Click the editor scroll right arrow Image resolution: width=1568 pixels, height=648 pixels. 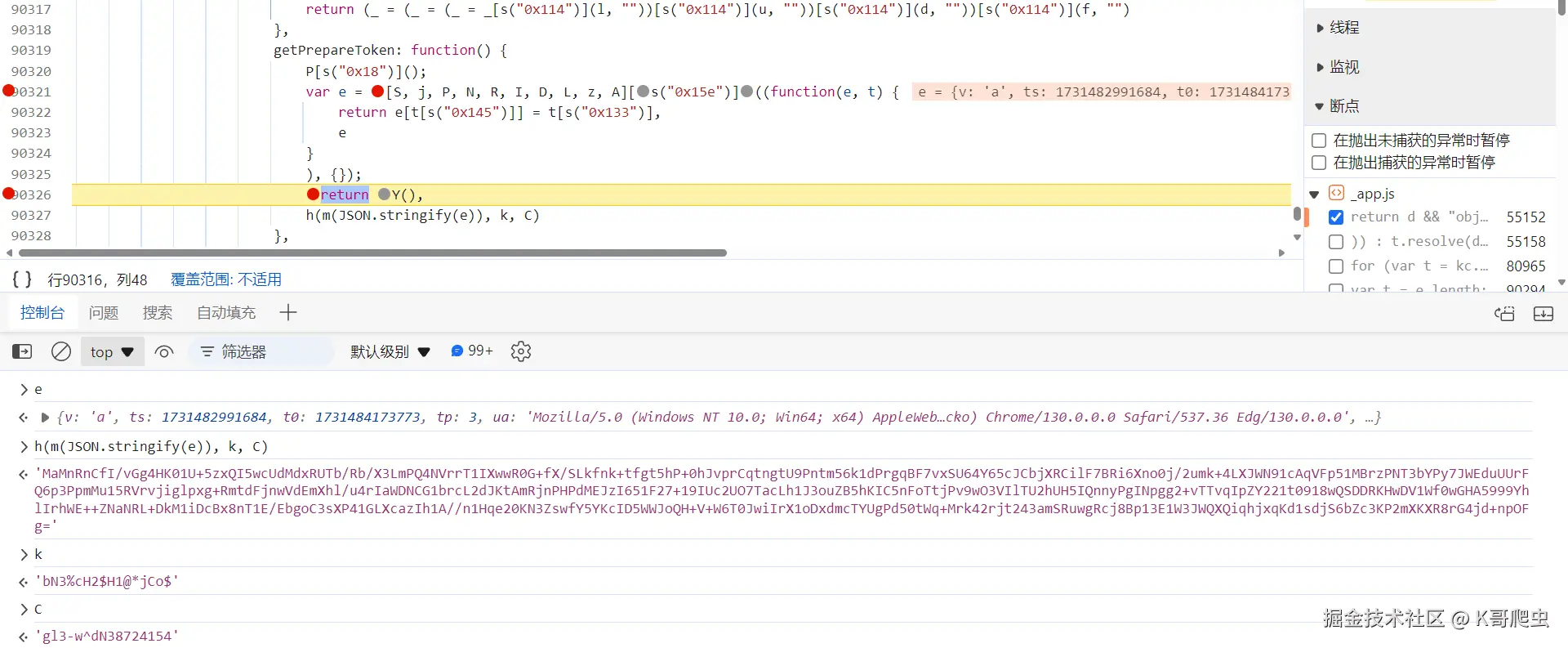[x=1281, y=253]
